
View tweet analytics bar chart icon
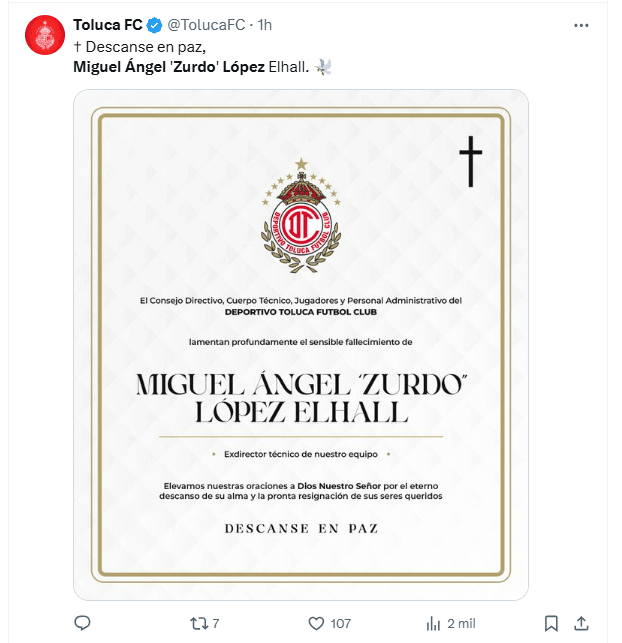coord(433,624)
